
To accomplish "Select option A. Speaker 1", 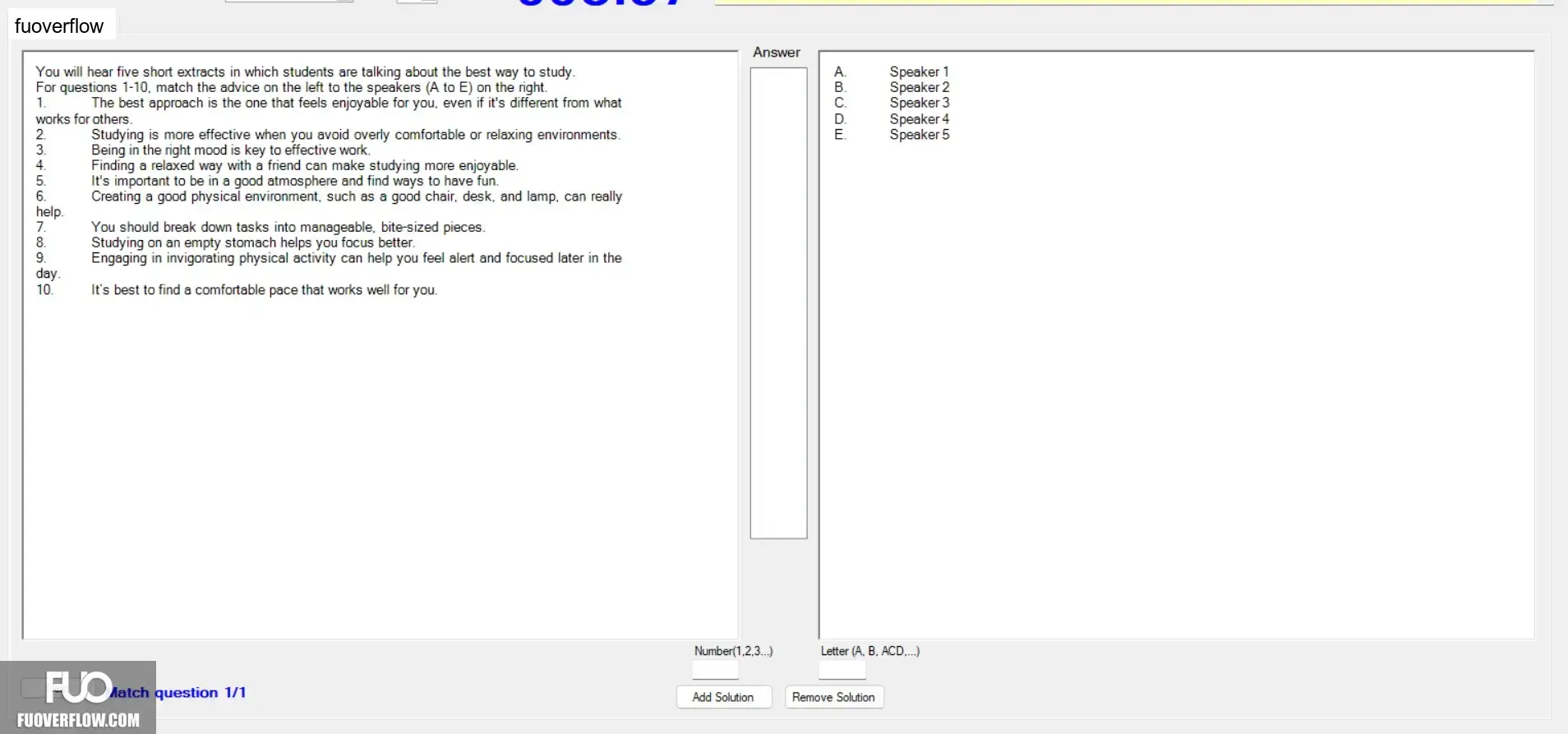I will coord(892,72).
